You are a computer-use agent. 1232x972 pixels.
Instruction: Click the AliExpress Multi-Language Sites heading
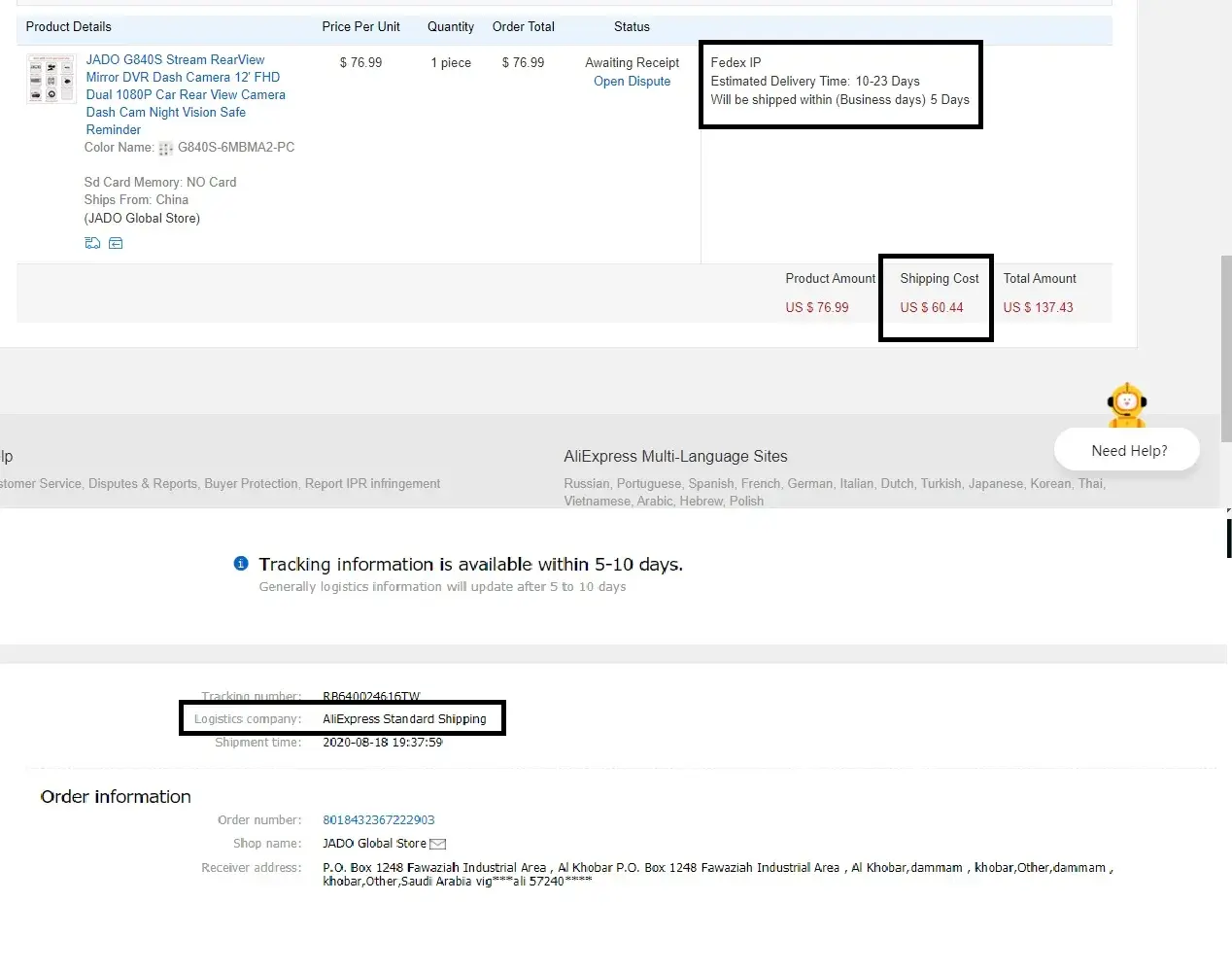click(675, 456)
